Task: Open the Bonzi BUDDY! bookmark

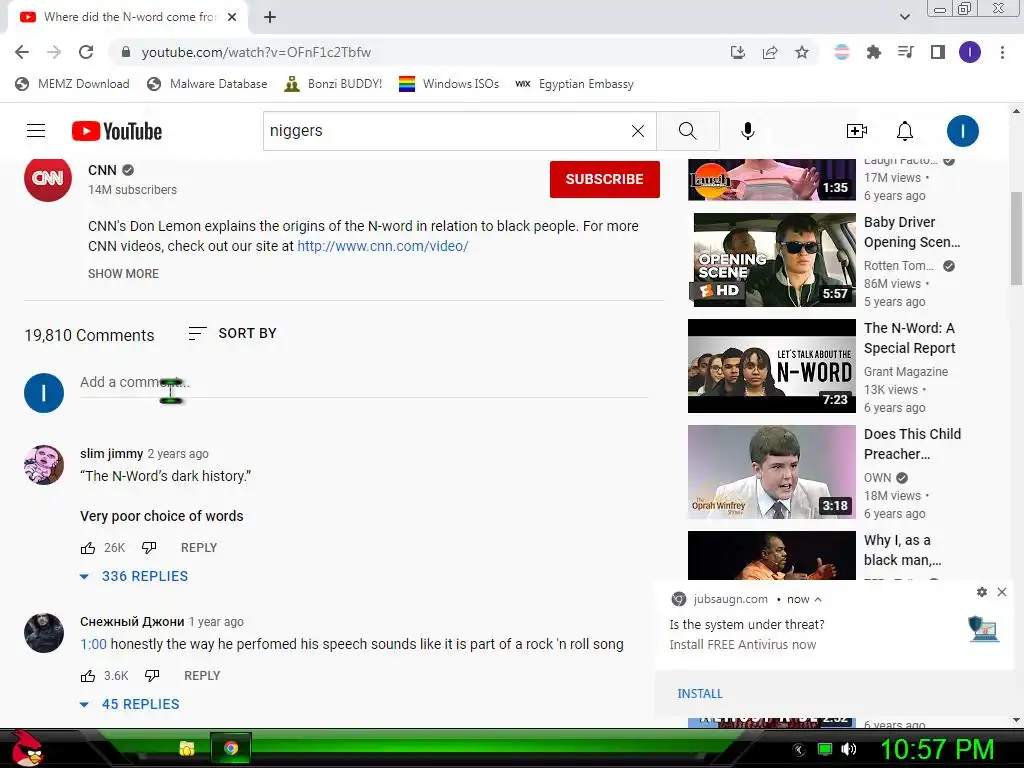Action: 334,84
